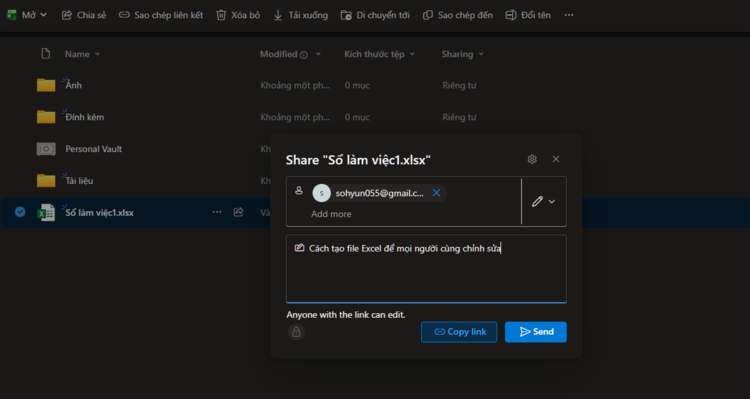The width and height of the screenshot is (750, 399).
Task: Click the lock link settings icon
Action: pos(296,332)
